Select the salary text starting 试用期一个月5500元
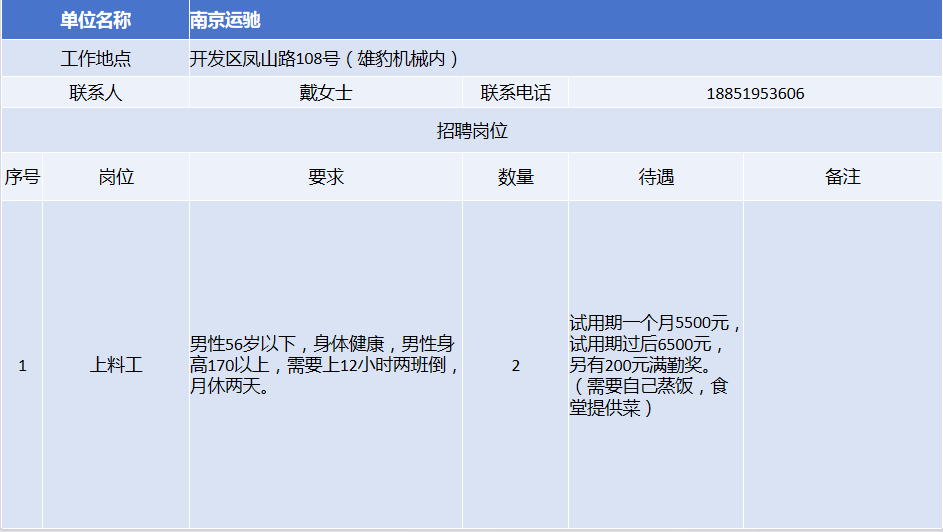The image size is (943, 532). click(x=655, y=365)
